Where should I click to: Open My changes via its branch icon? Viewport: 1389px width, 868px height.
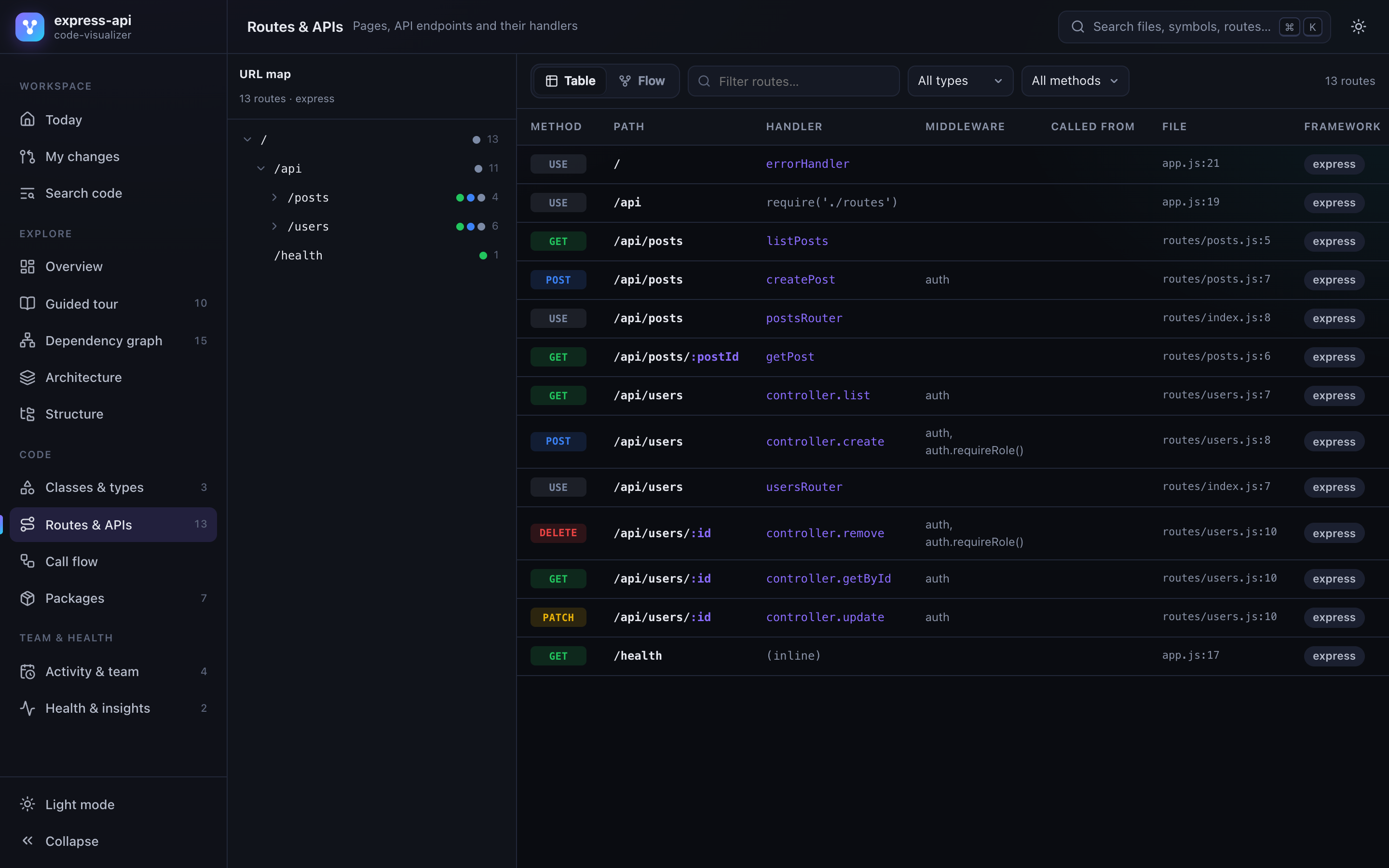tap(27, 156)
